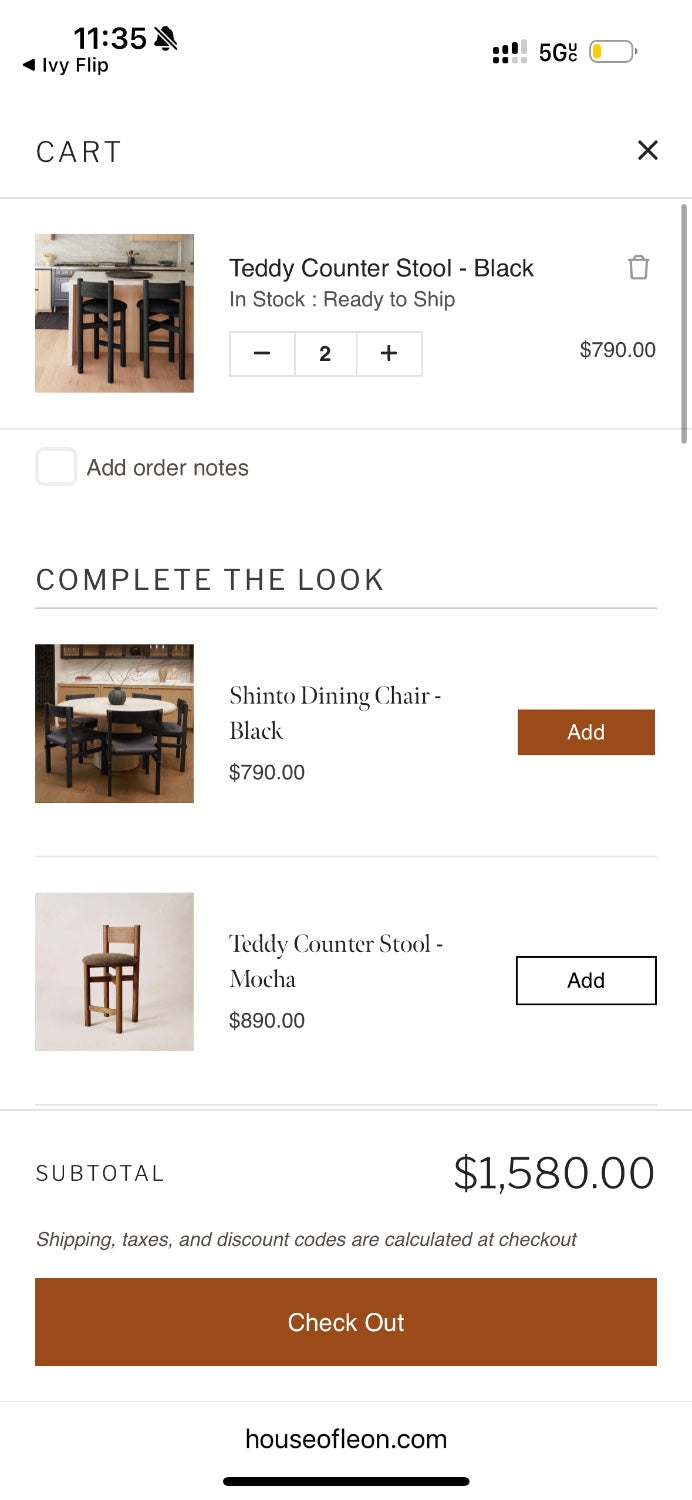Screen dimensions: 692x1500
Task: Tap the minus icon to decrease quantity
Action: (262, 353)
